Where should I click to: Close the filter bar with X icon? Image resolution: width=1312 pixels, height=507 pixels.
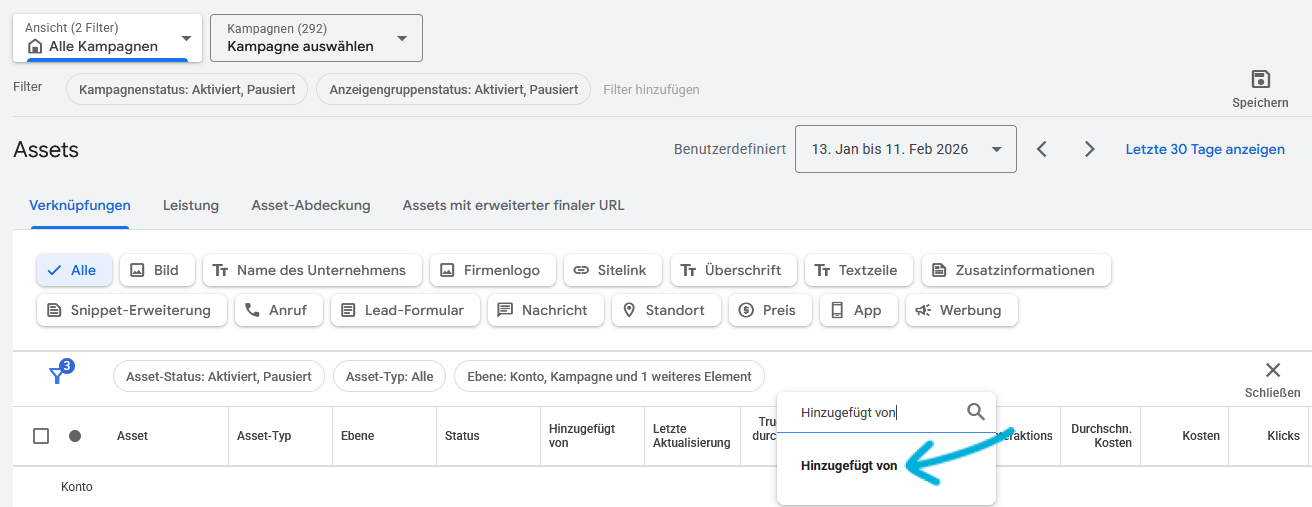pos(1272,371)
